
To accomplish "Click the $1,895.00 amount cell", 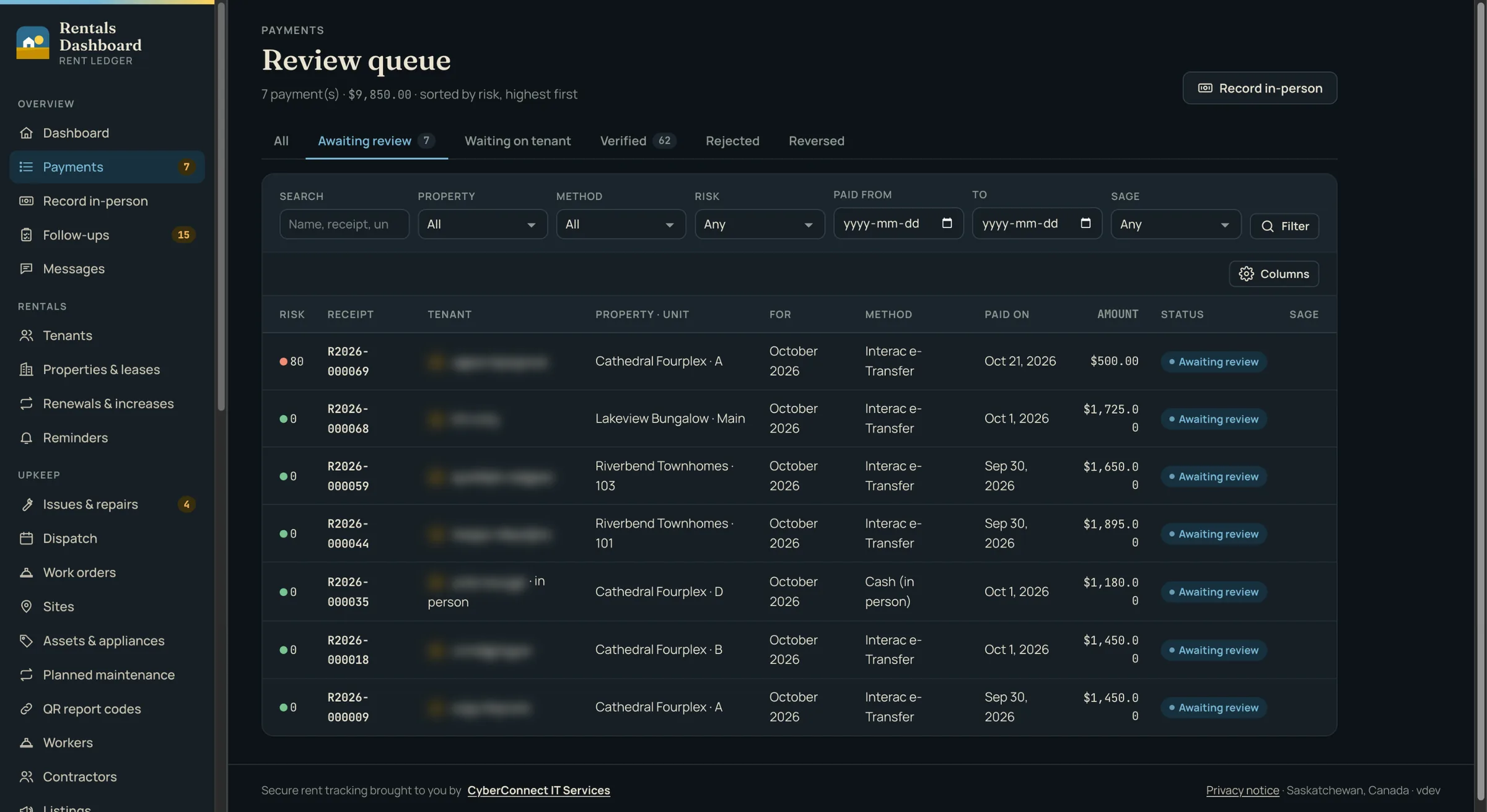I will point(1110,533).
